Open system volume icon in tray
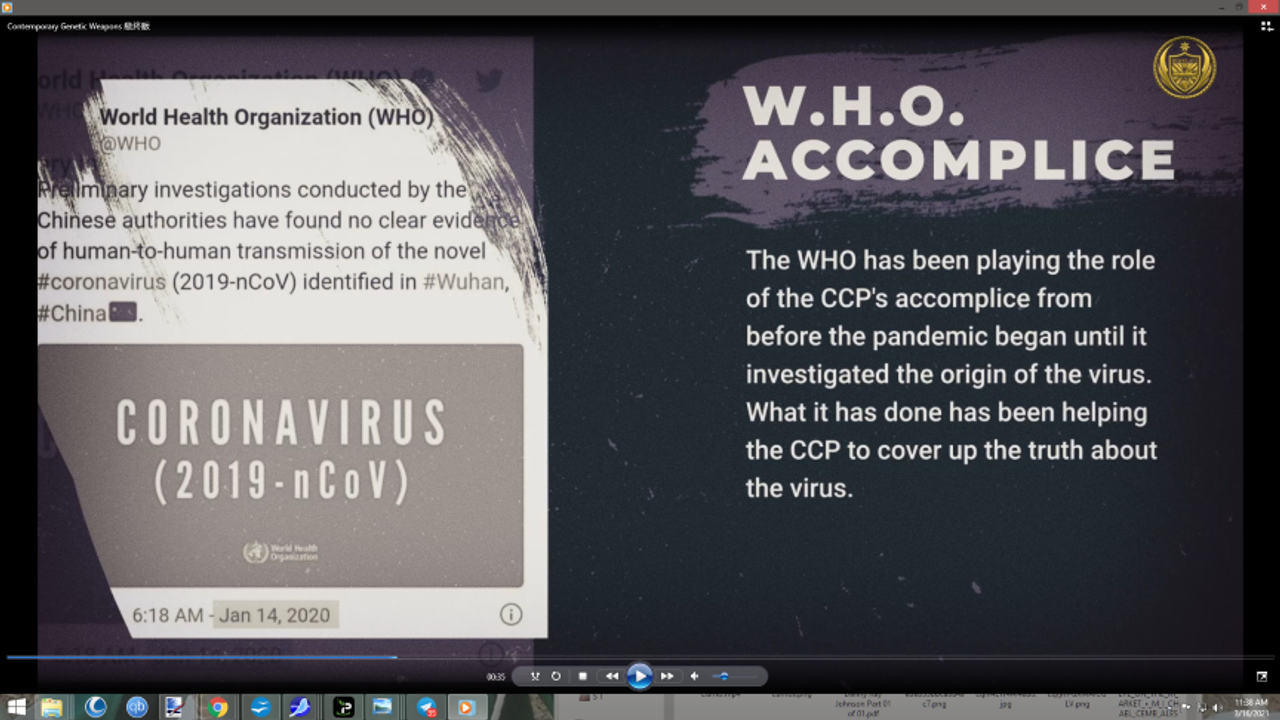Viewport: 1280px width, 720px height. [x=1217, y=707]
